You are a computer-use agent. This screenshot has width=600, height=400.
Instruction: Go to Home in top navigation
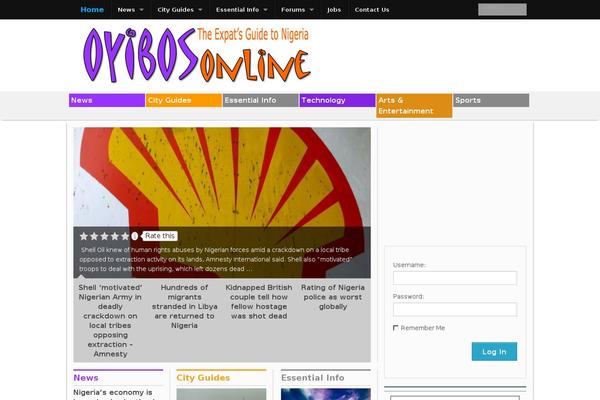click(92, 10)
